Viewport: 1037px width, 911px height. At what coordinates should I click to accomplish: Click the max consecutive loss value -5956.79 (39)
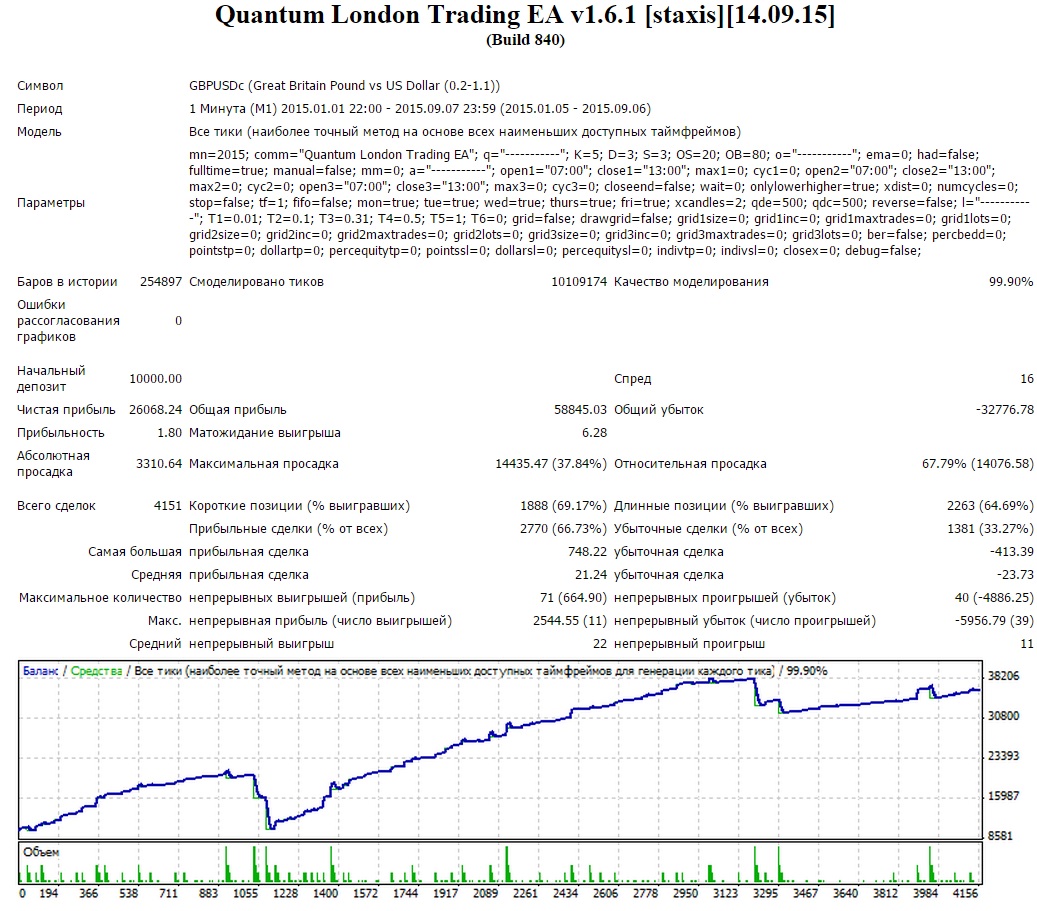point(994,621)
